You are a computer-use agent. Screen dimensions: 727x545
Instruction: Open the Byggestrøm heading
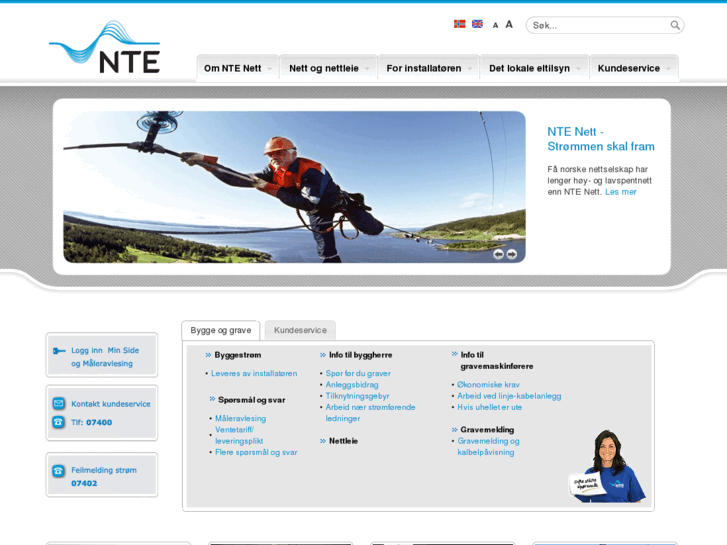pos(237,355)
